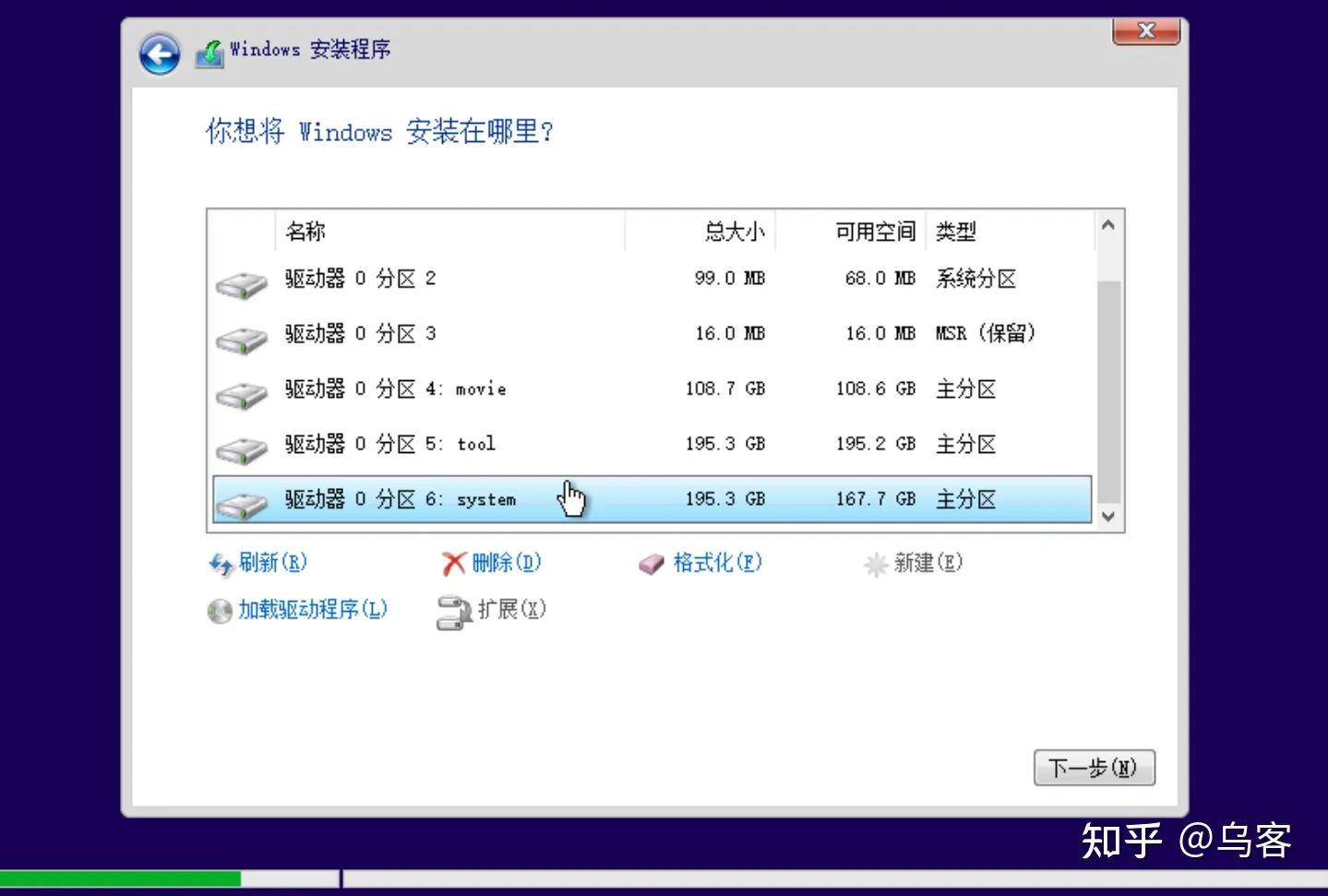1328x896 pixels.
Task: Click the 可用空间 column header
Action: pos(873,232)
